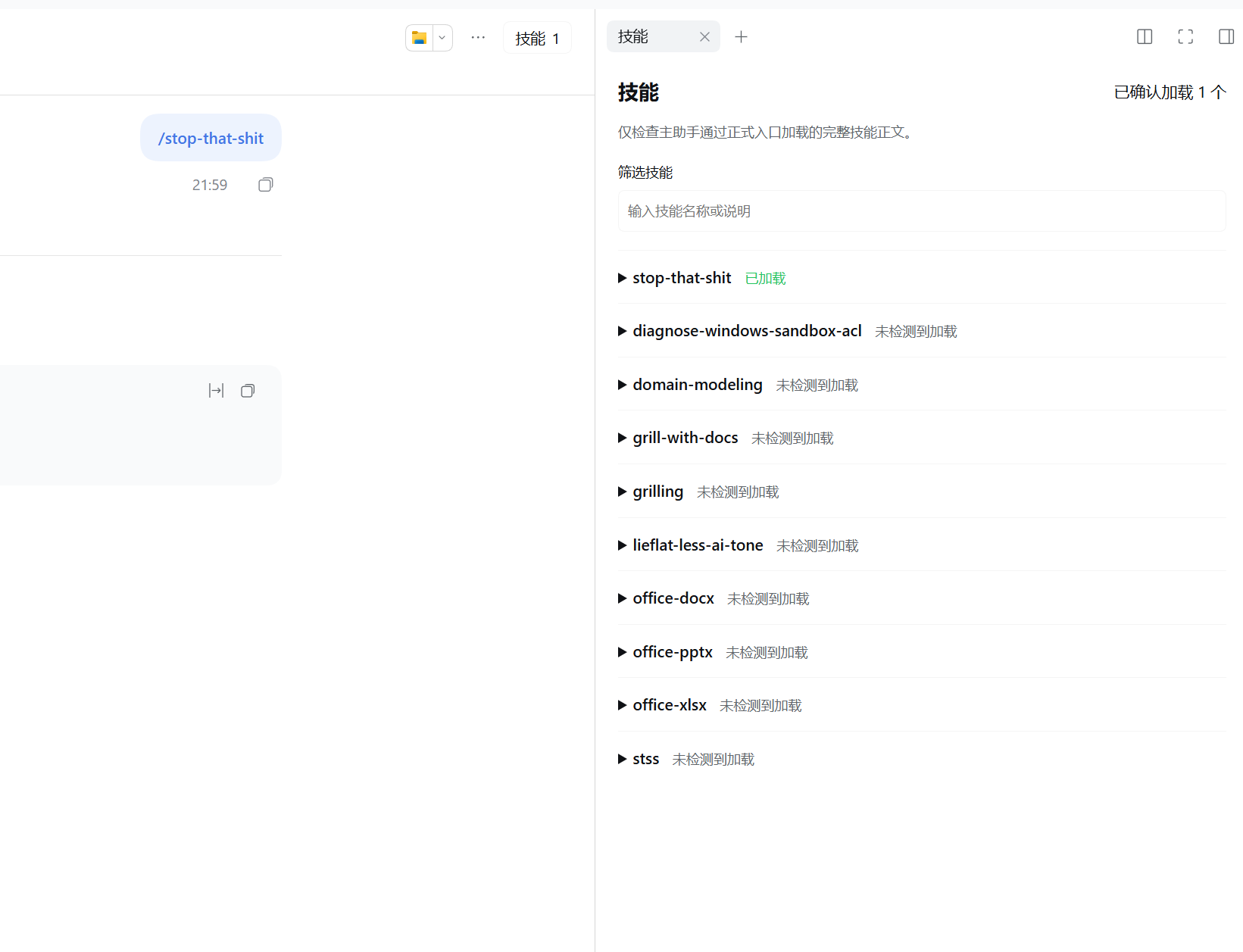
Task: Click the /stop-that-shit command bubble
Action: coord(211,138)
